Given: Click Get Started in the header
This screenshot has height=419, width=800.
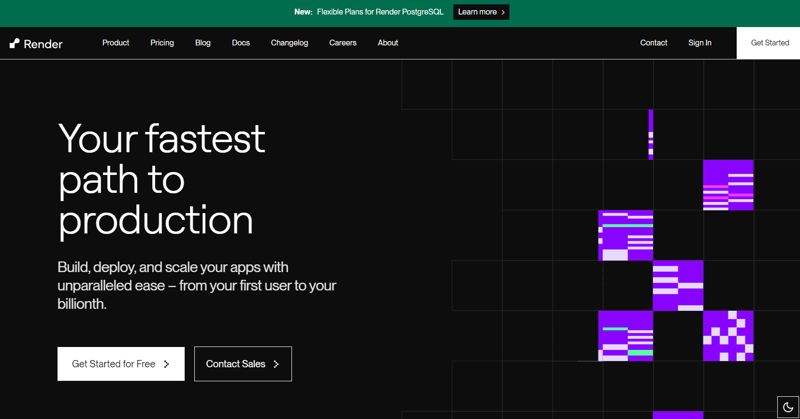Looking at the screenshot, I should tap(768, 43).
